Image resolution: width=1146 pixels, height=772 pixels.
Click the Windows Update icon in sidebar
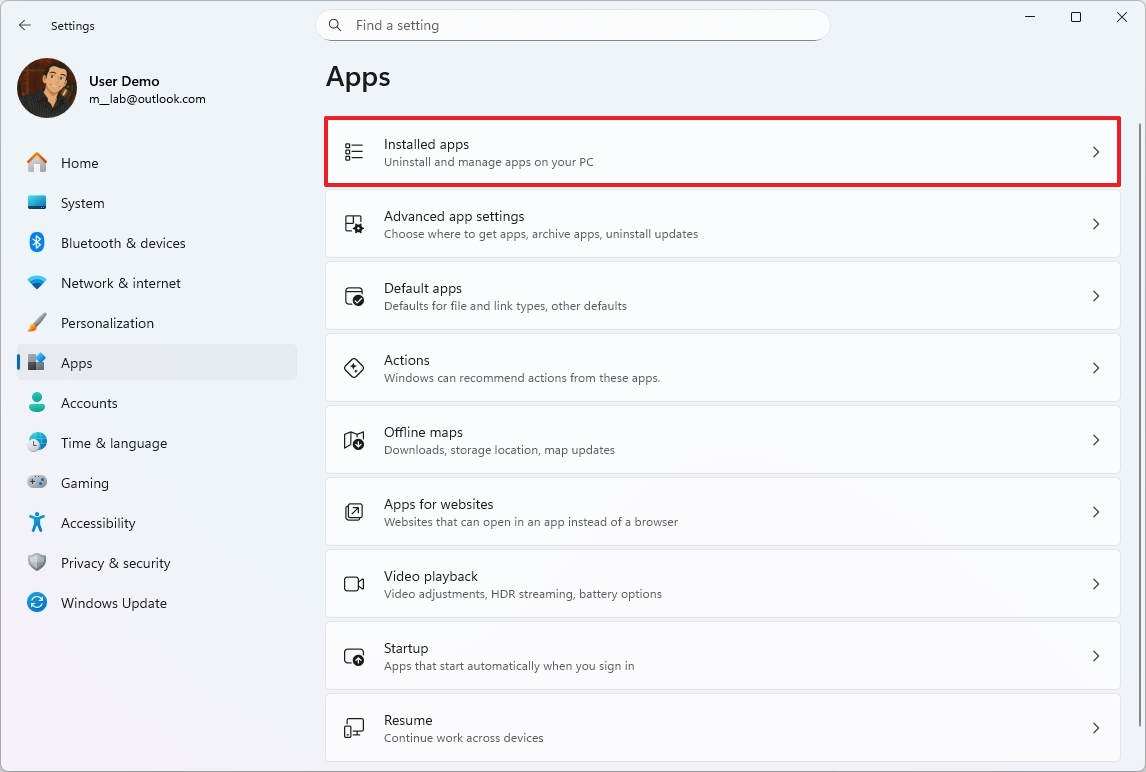coord(36,602)
